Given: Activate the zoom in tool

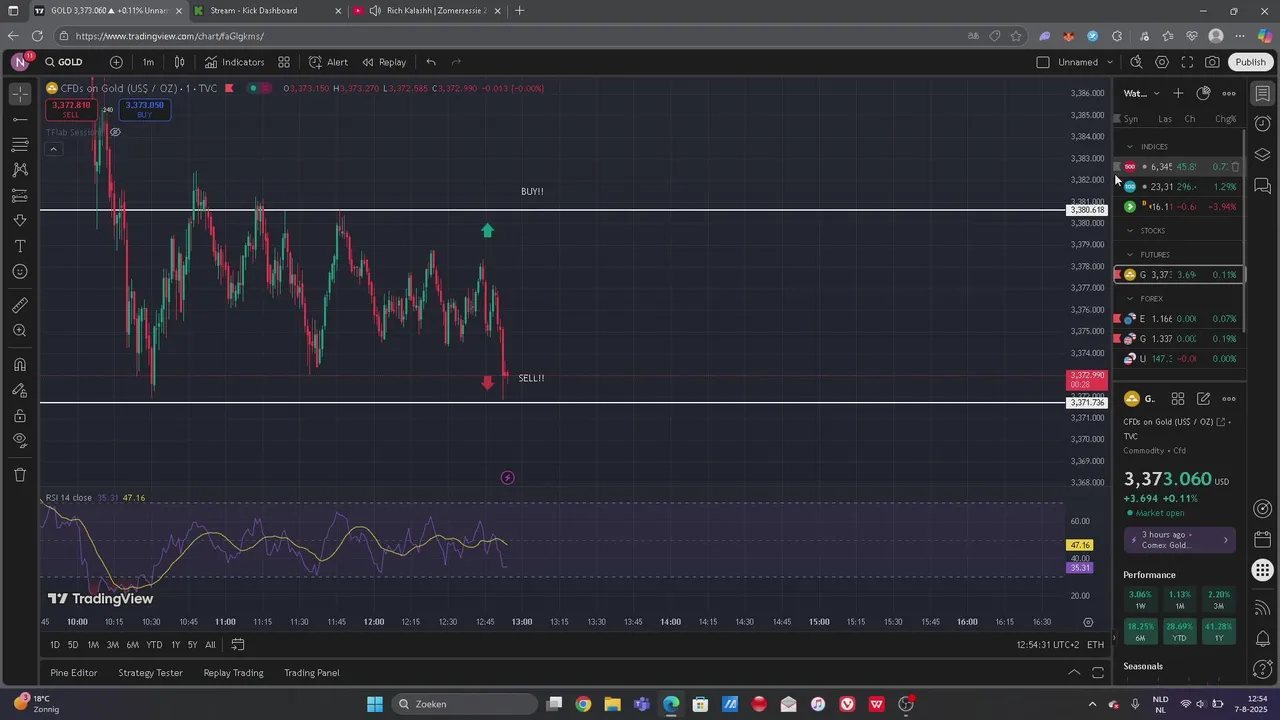Looking at the screenshot, I should coord(20,330).
